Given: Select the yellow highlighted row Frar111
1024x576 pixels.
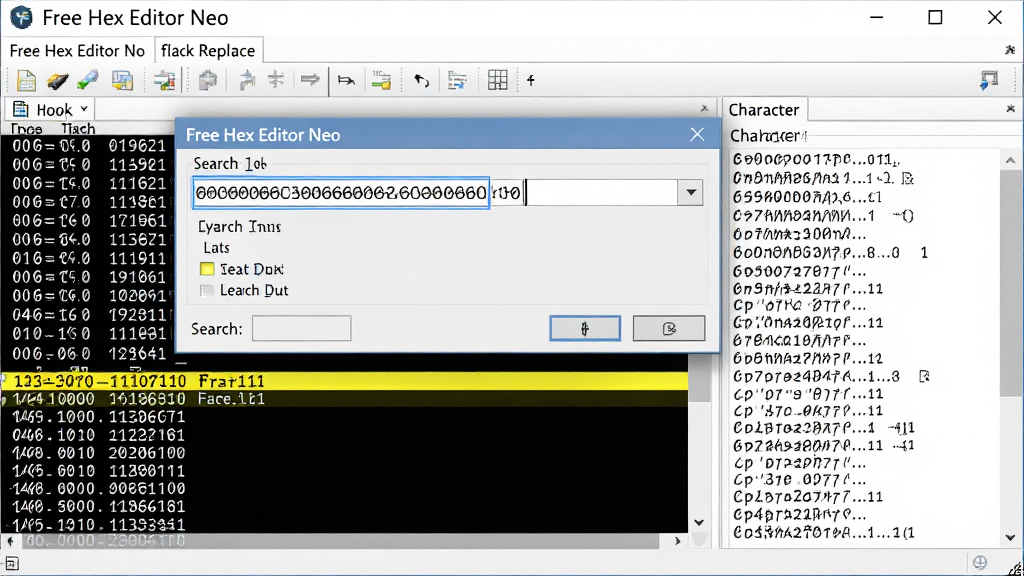Looking at the screenshot, I should (x=344, y=381).
